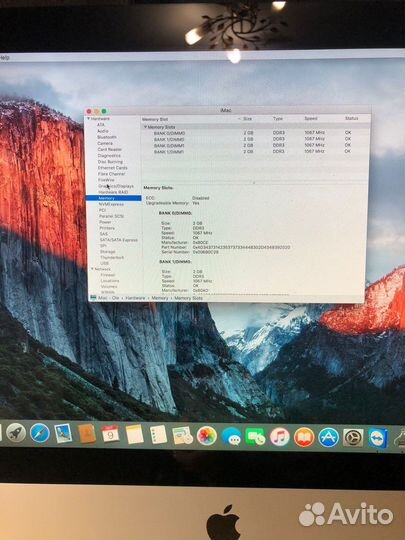Open System Preferences from the Dock
This screenshot has height=540, width=405.
tap(353, 438)
